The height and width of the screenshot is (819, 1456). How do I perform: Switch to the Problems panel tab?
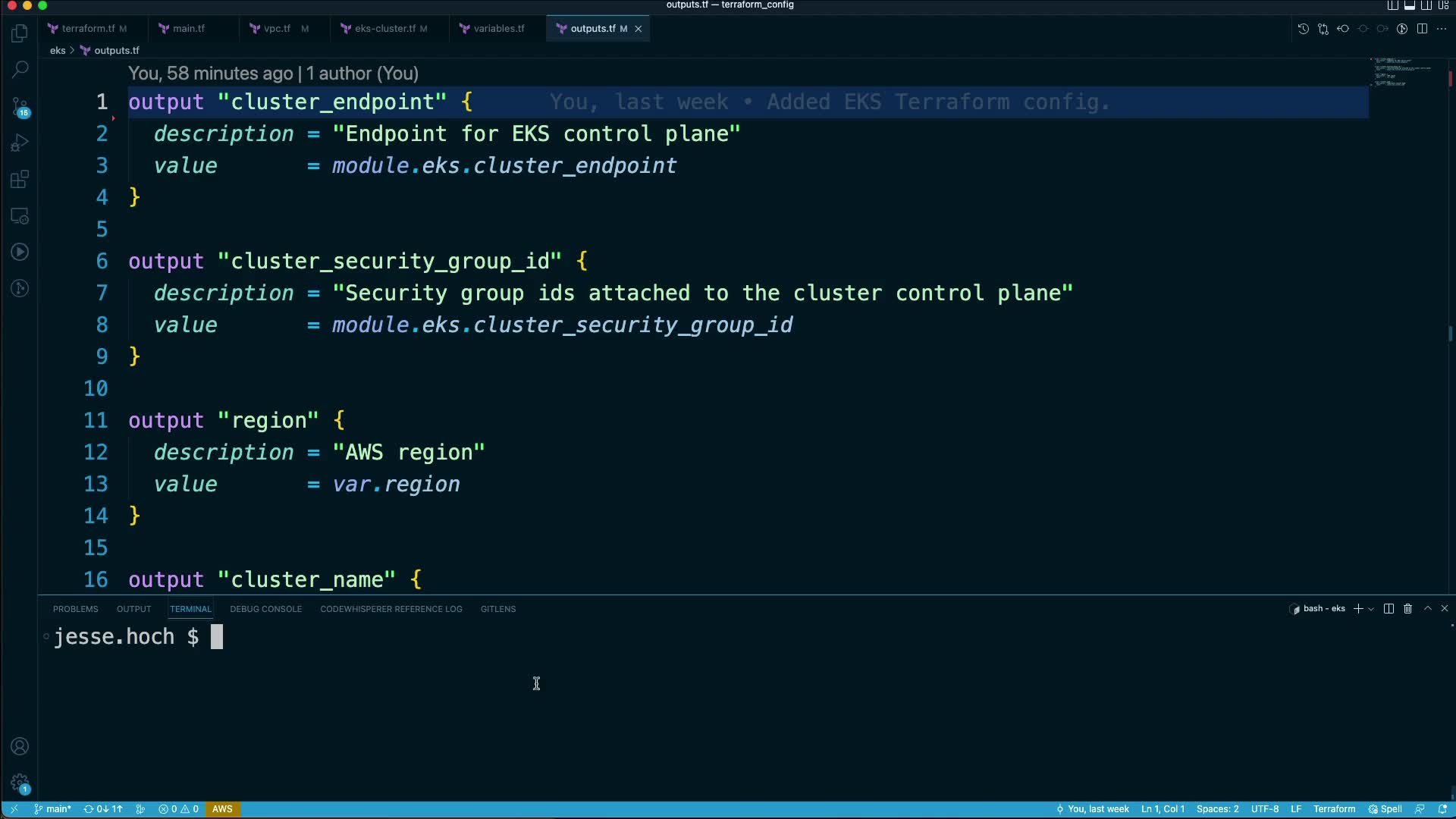[x=75, y=609]
